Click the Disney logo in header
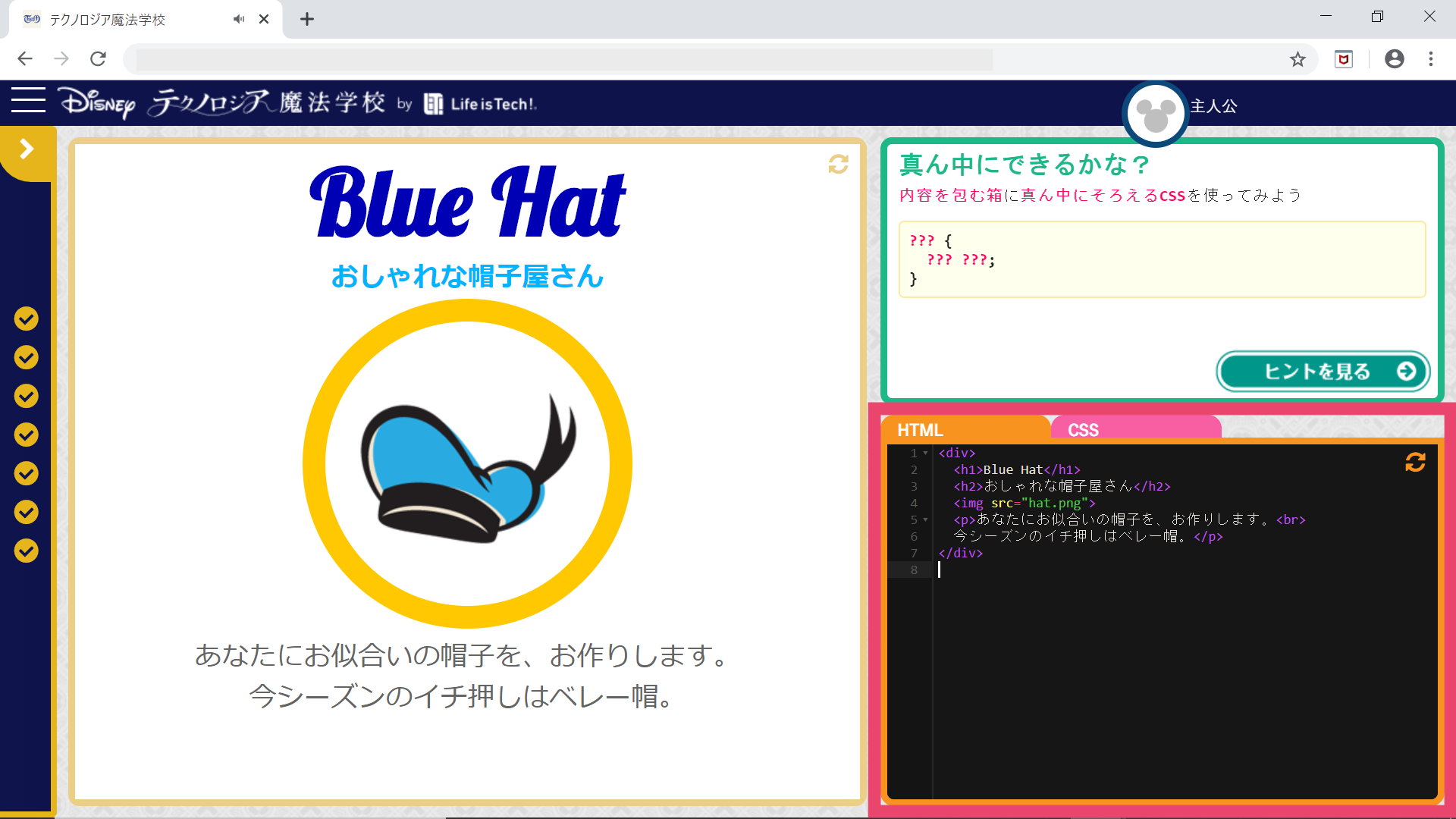Viewport: 1456px width, 819px height. tap(98, 102)
